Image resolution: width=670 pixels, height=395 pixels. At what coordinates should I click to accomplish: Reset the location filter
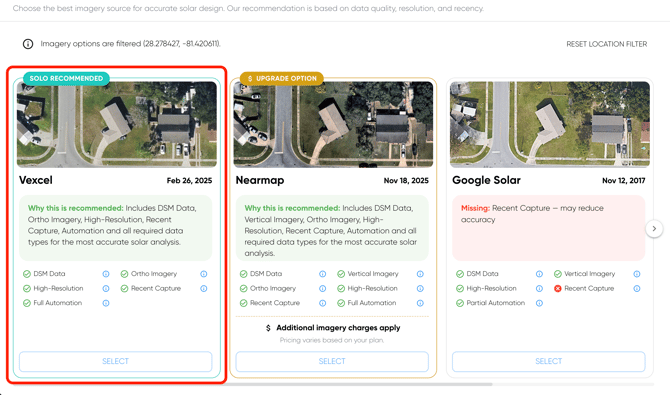(607, 44)
